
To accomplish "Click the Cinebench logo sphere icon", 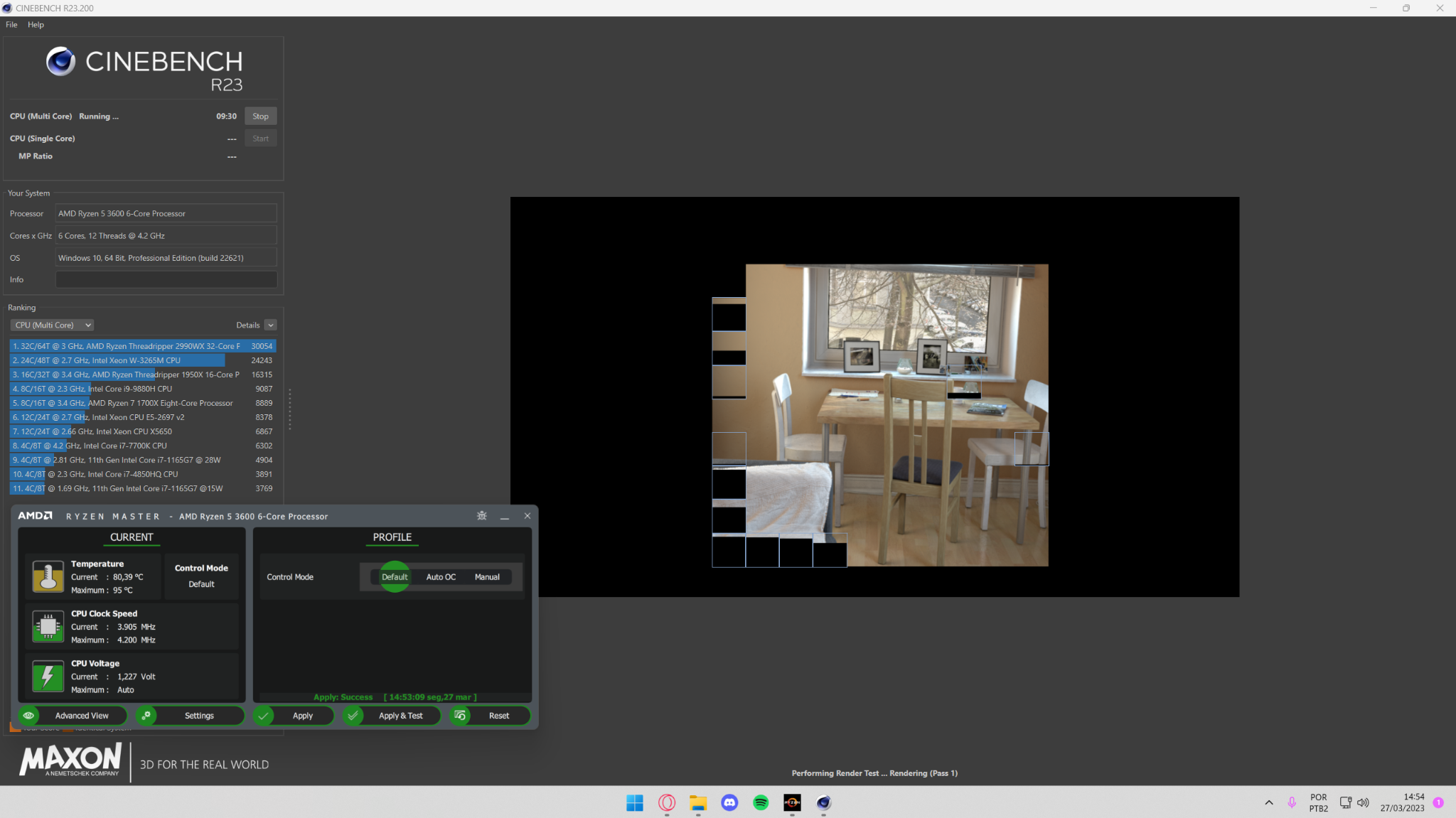I will click(x=61, y=61).
